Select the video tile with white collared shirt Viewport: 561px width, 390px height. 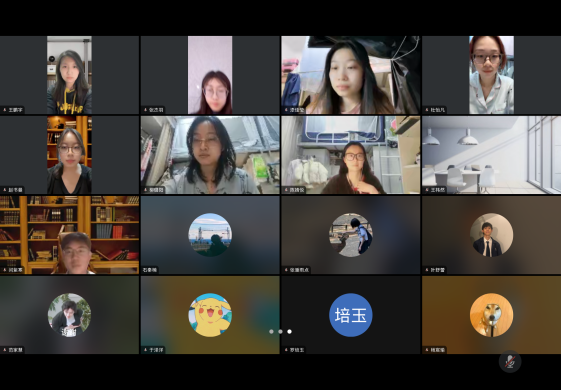pos(492,75)
